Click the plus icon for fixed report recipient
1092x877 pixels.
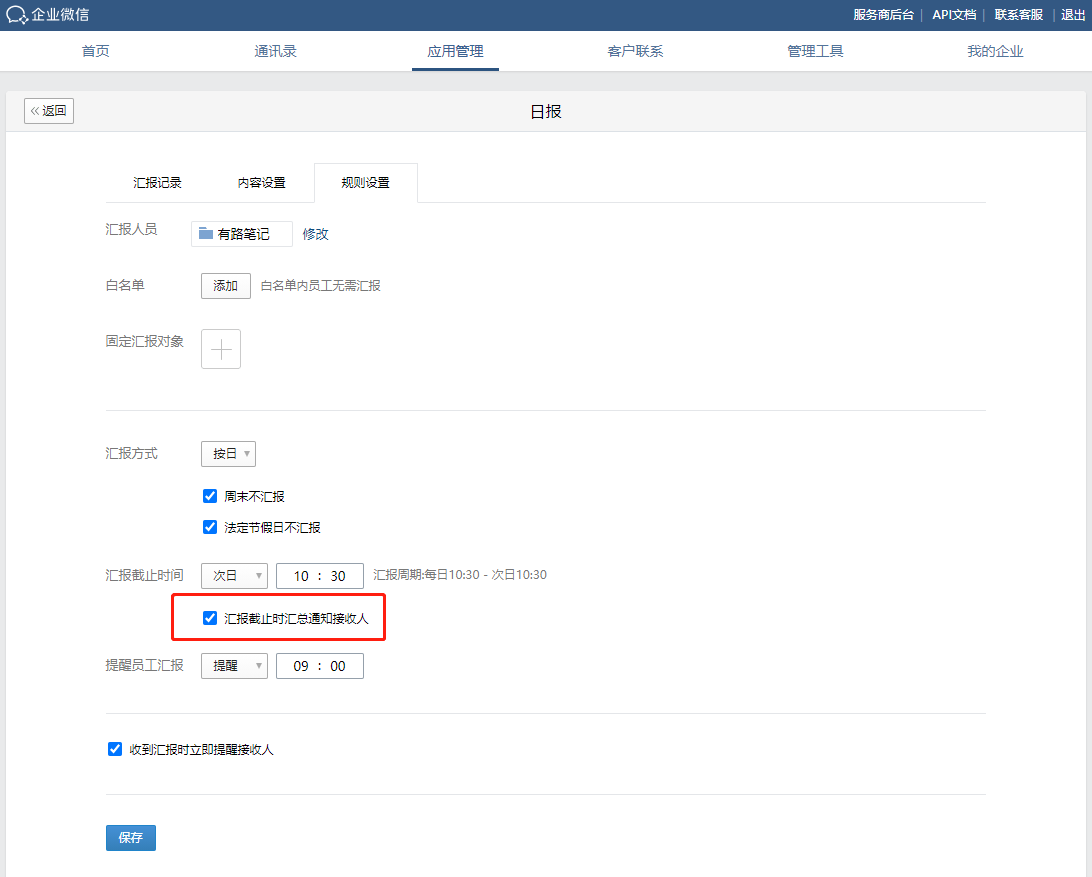[x=221, y=349]
